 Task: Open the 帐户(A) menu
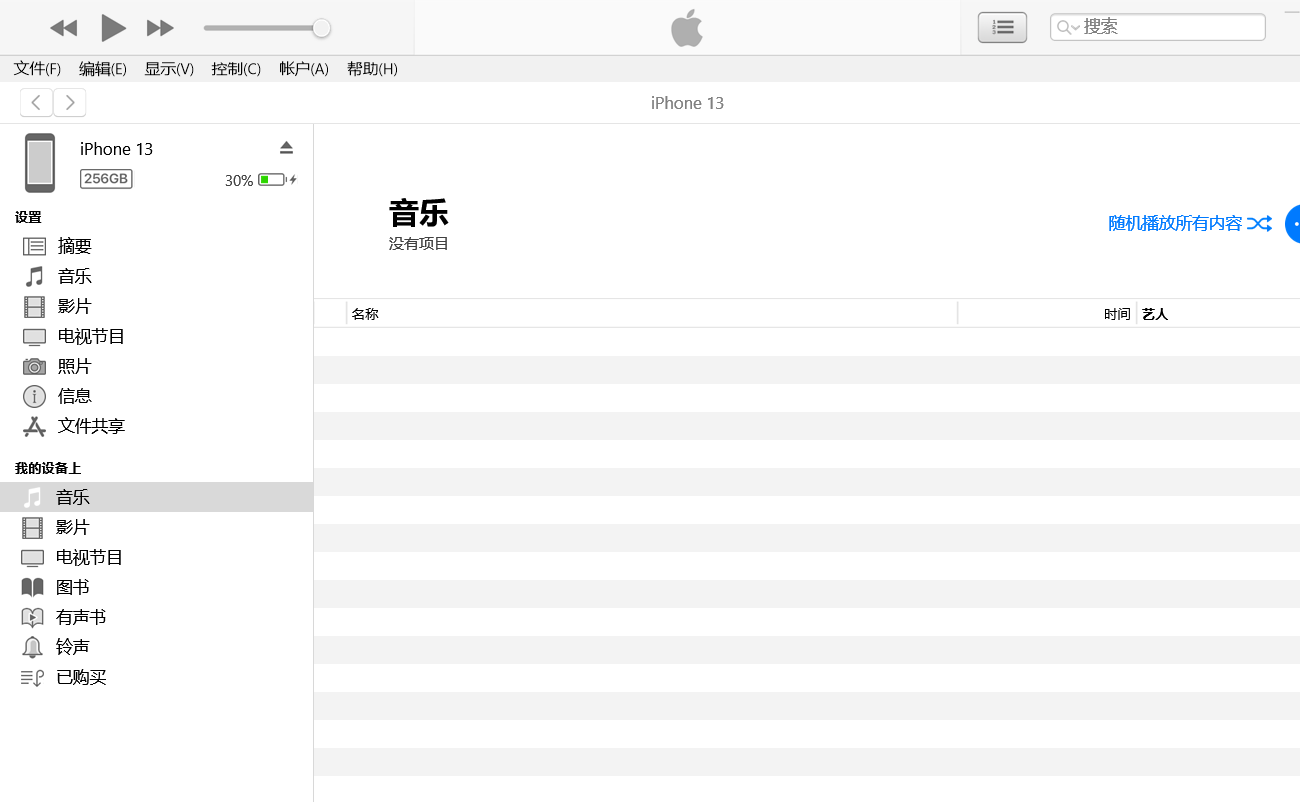(304, 69)
